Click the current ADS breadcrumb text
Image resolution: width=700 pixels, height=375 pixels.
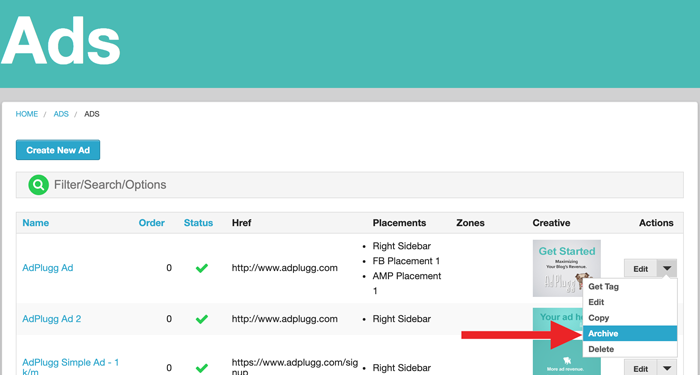tap(92, 114)
